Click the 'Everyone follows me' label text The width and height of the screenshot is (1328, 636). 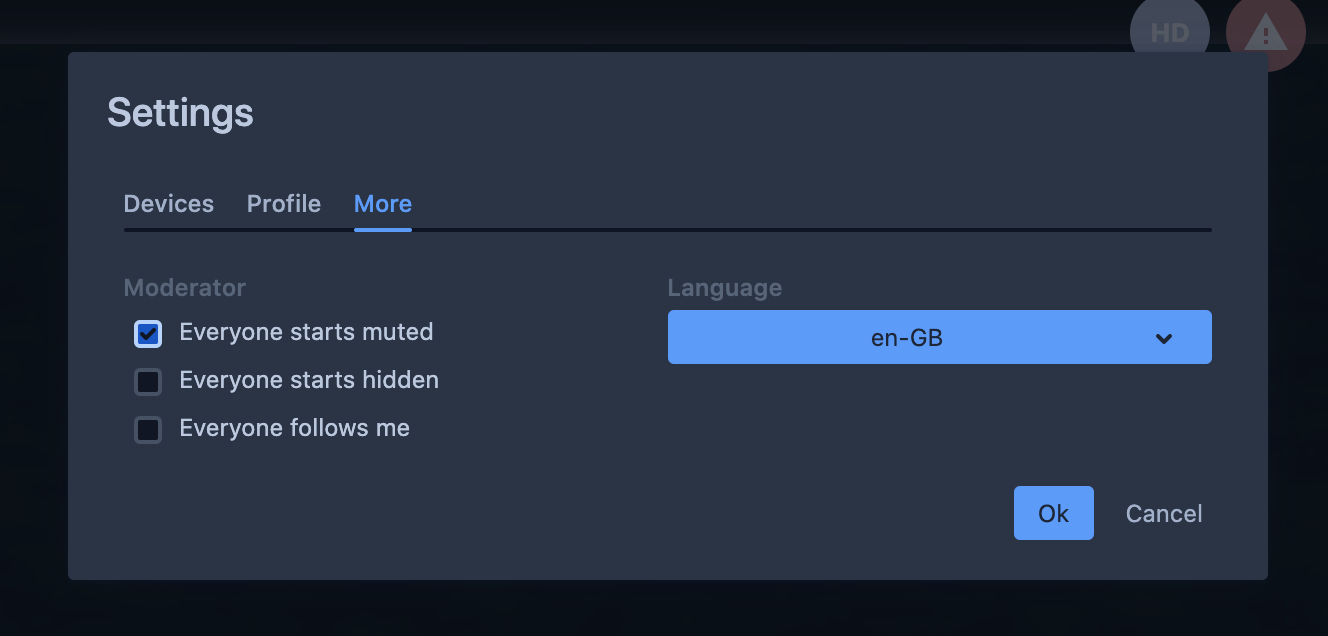click(x=294, y=428)
